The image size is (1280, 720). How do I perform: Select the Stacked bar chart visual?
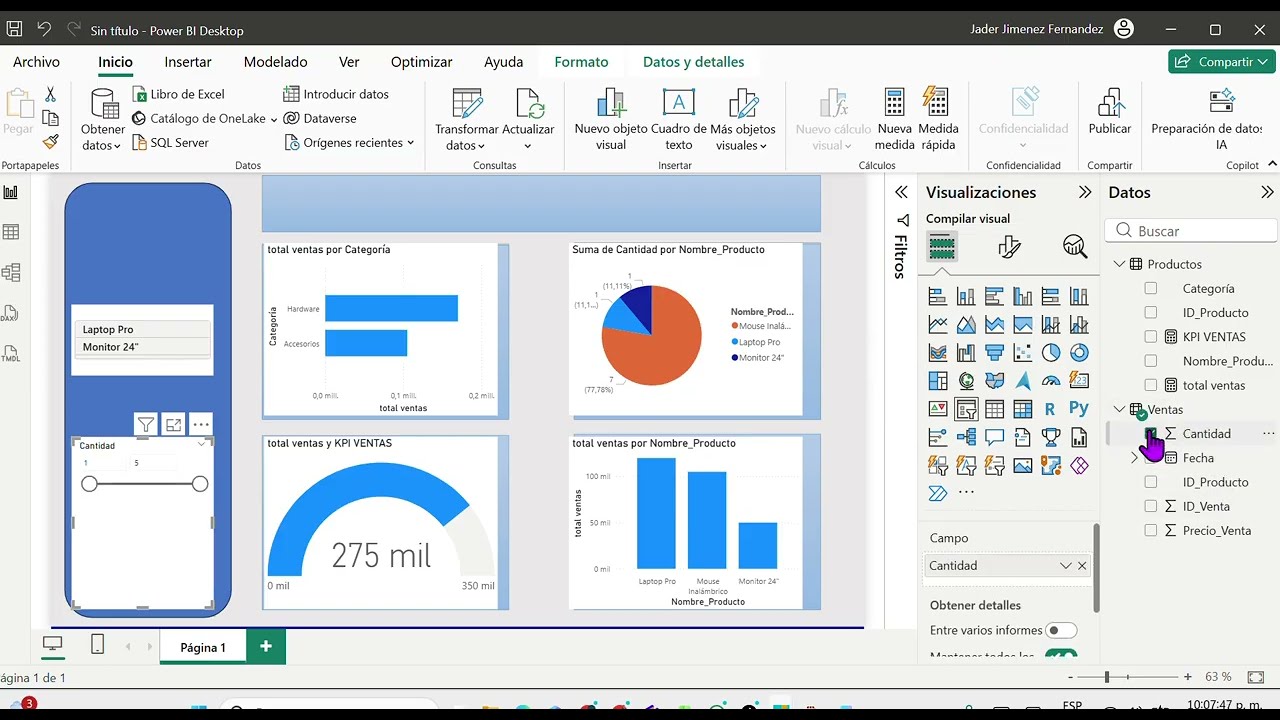click(938, 297)
